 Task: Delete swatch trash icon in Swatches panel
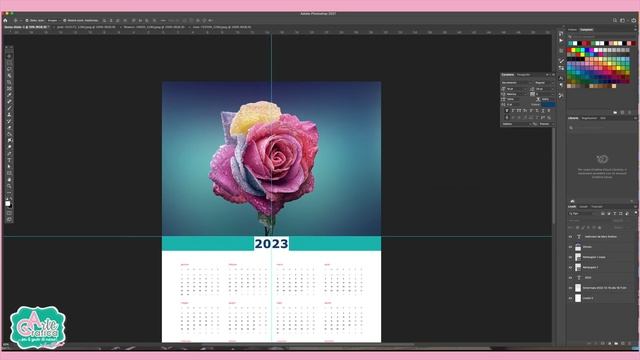click(629, 112)
